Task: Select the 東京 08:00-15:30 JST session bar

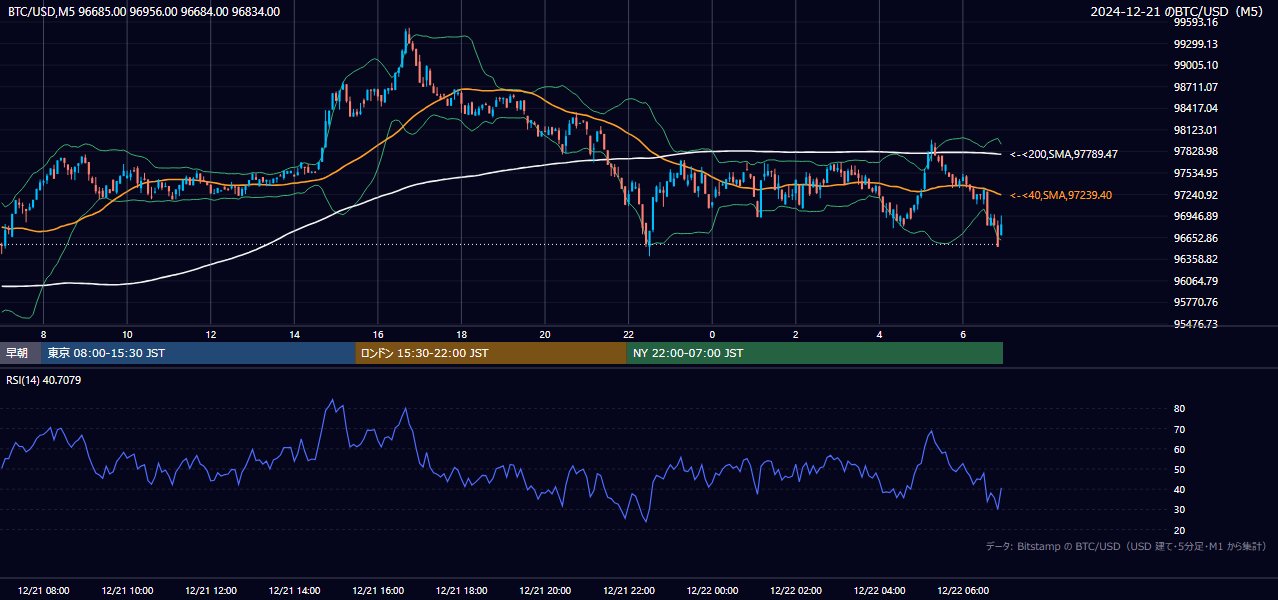Action: [x=199, y=353]
